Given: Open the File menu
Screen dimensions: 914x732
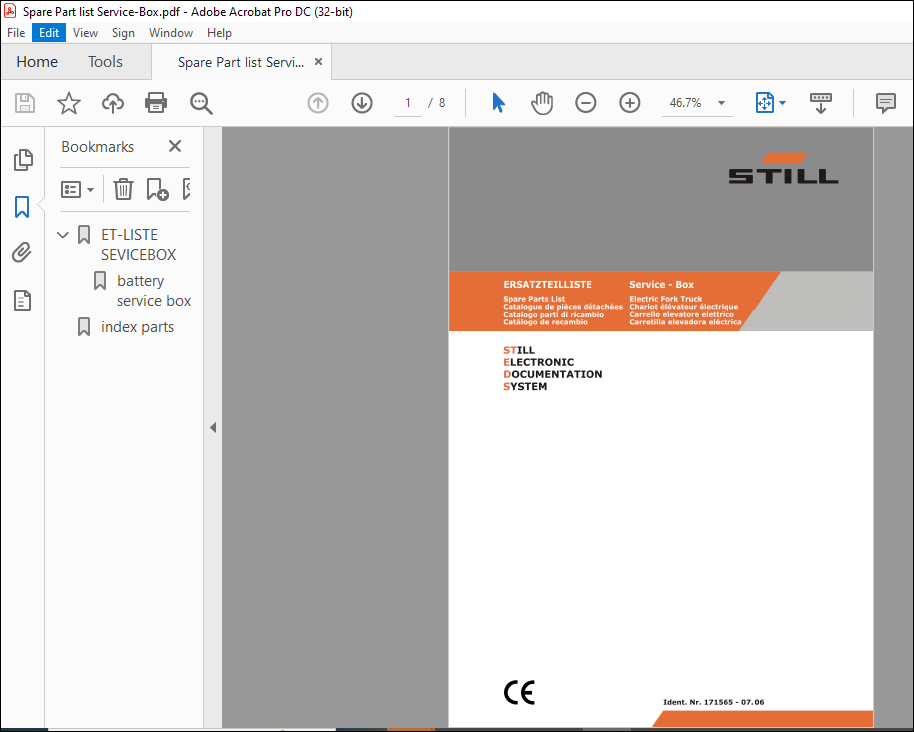Looking at the screenshot, I should [16, 33].
